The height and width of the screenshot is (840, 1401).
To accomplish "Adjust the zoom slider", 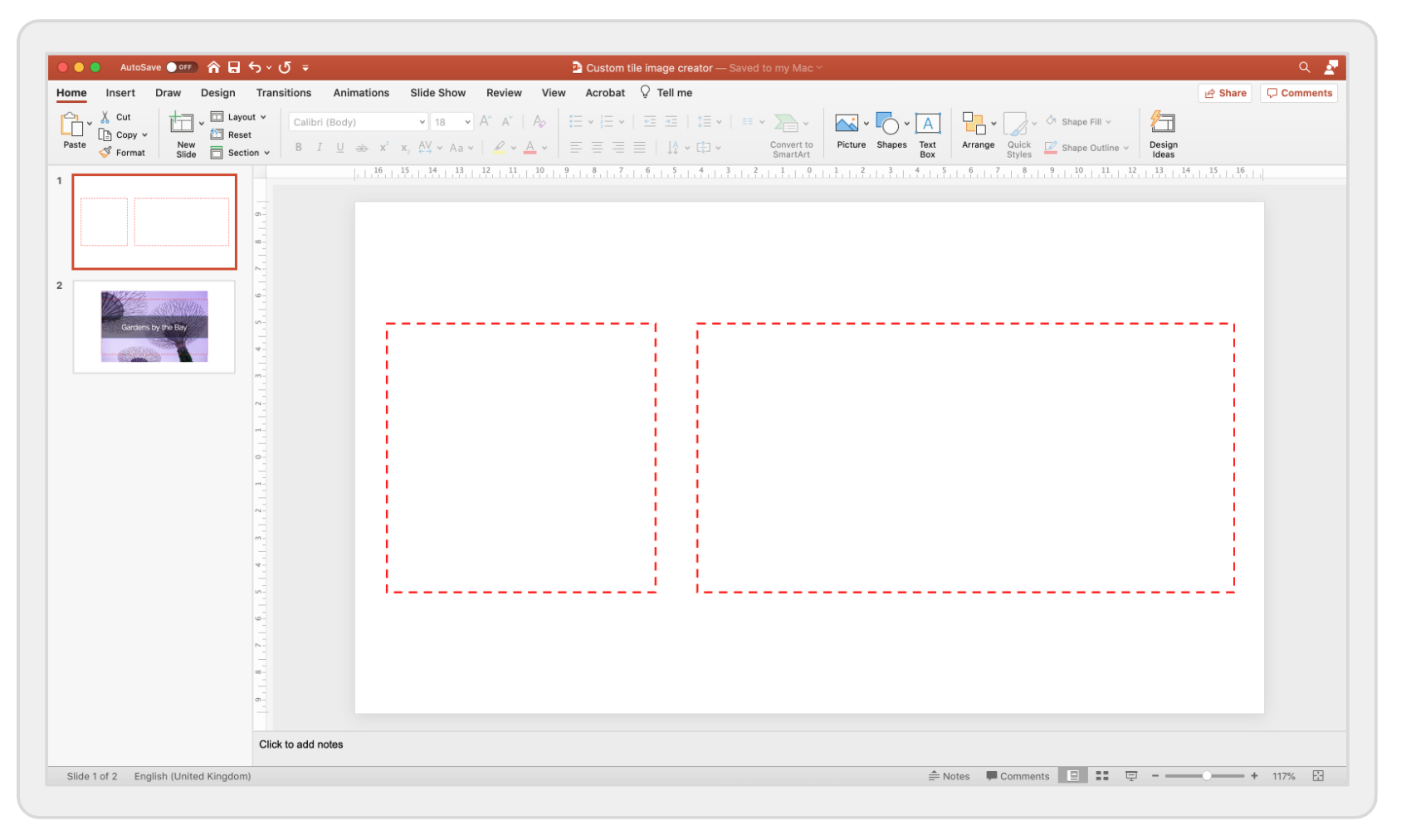I will (1205, 775).
